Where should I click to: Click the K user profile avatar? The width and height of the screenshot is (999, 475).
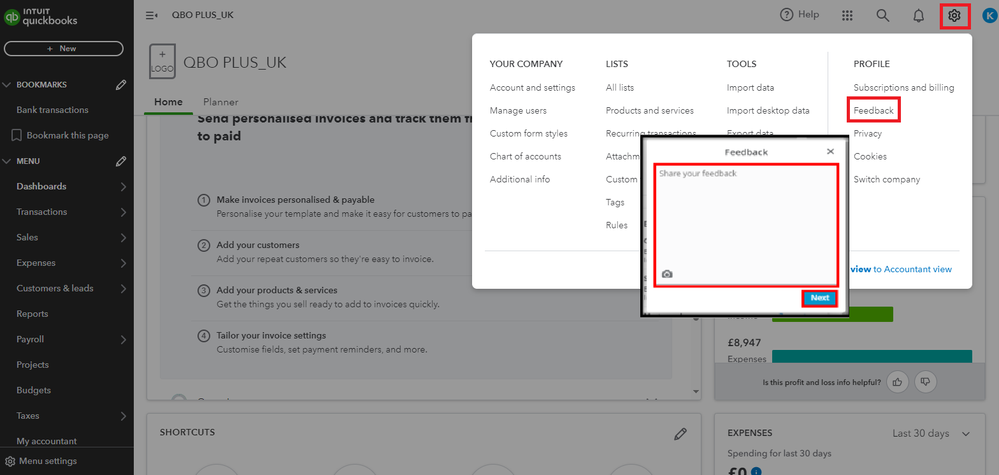991,16
